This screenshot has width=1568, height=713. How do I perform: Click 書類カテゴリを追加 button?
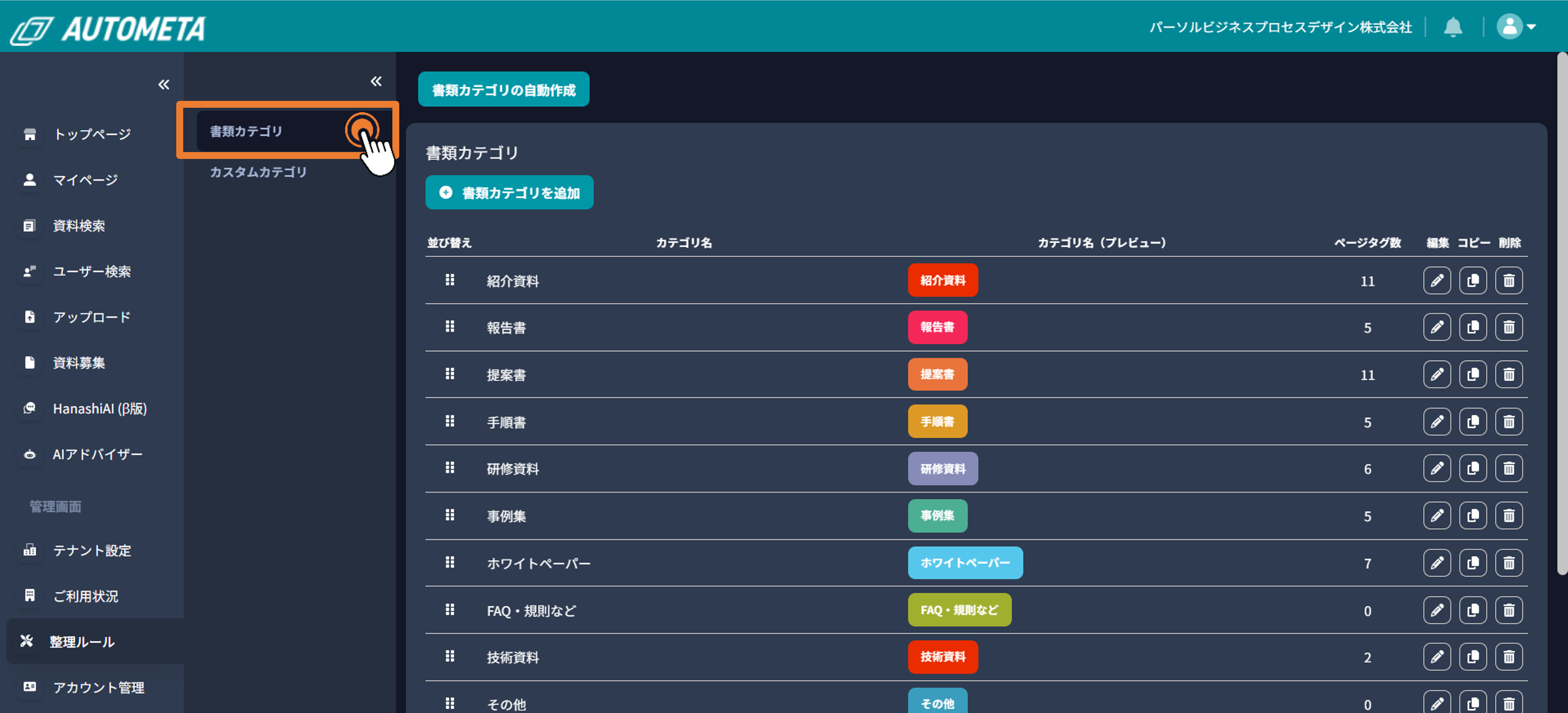[509, 193]
